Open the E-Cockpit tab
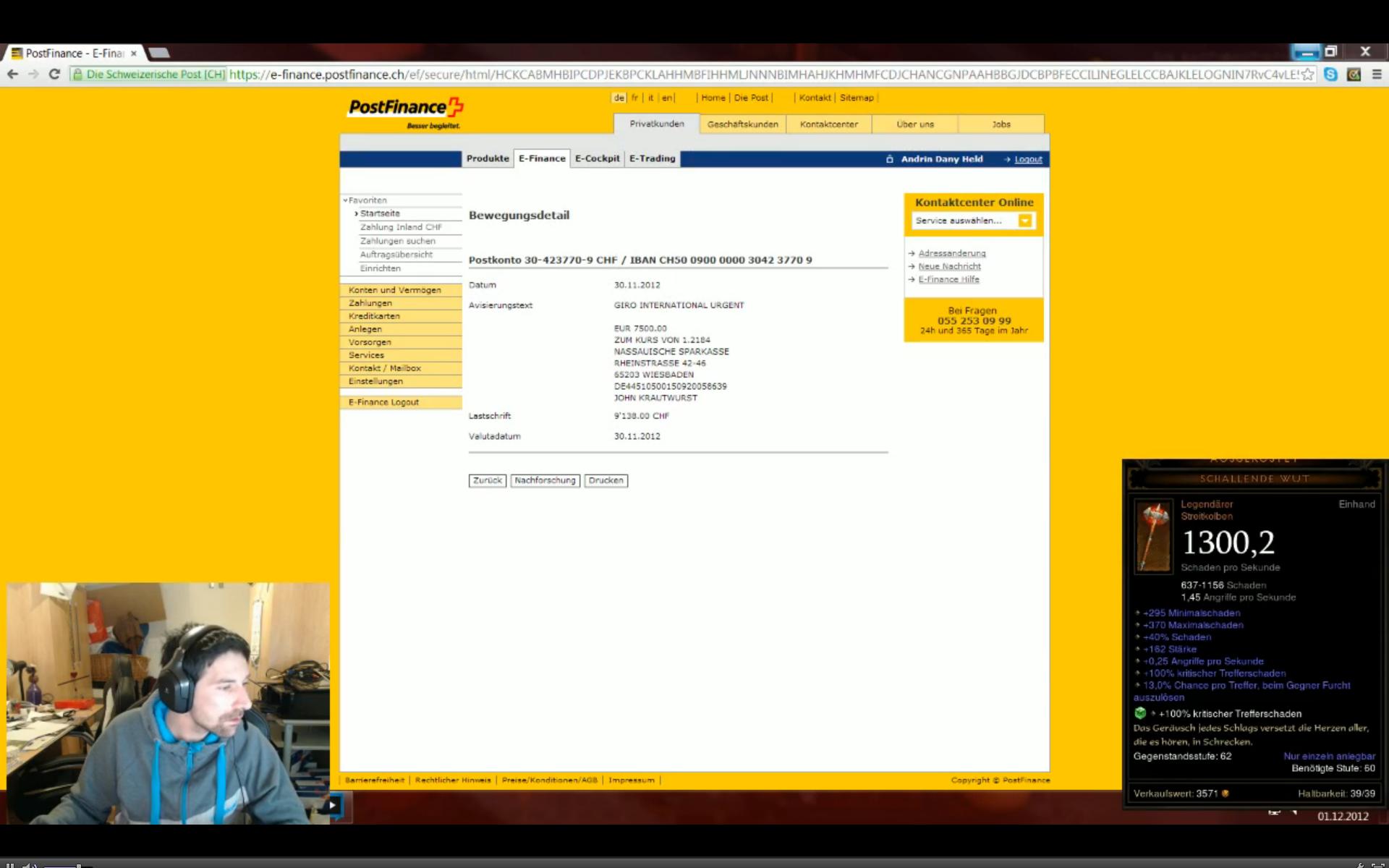Screen dimensions: 1389x868 [598, 158]
